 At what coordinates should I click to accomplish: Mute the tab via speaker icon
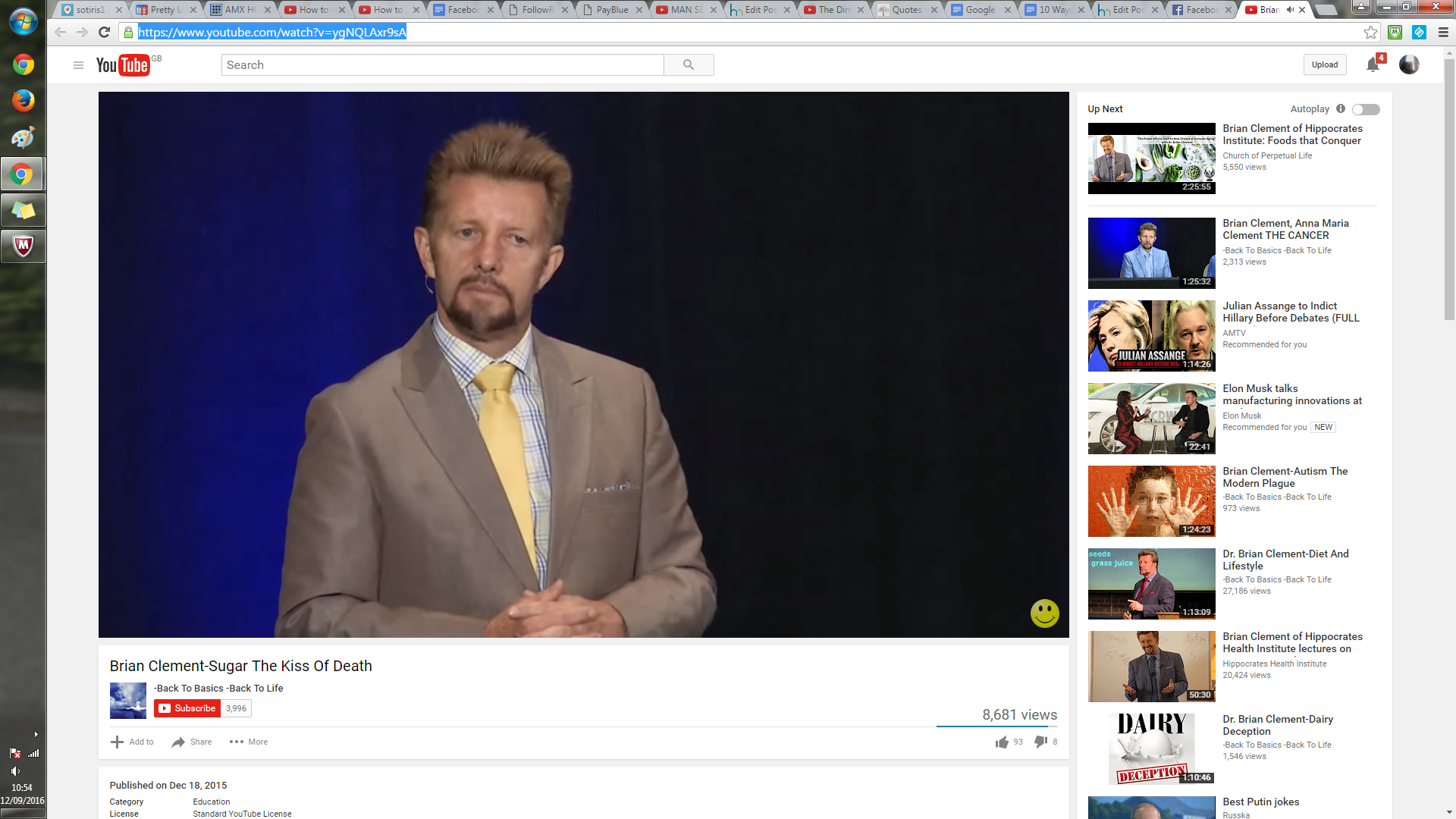tap(1290, 10)
